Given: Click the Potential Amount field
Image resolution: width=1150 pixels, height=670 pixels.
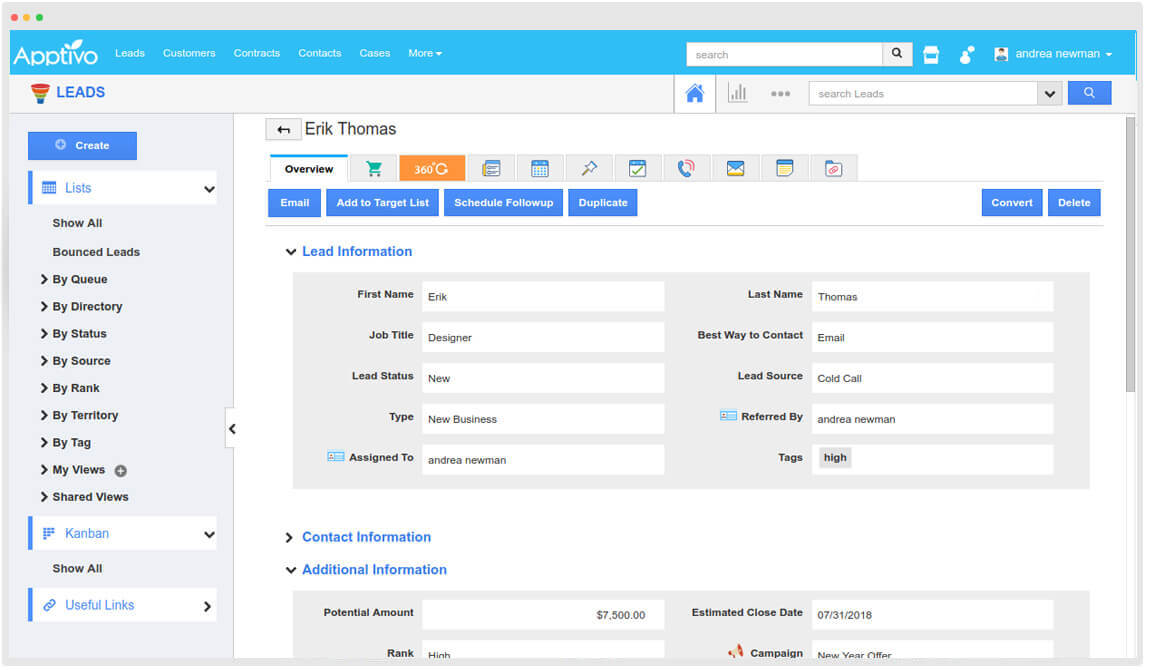Looking at the screenshot, I should 543,615.
